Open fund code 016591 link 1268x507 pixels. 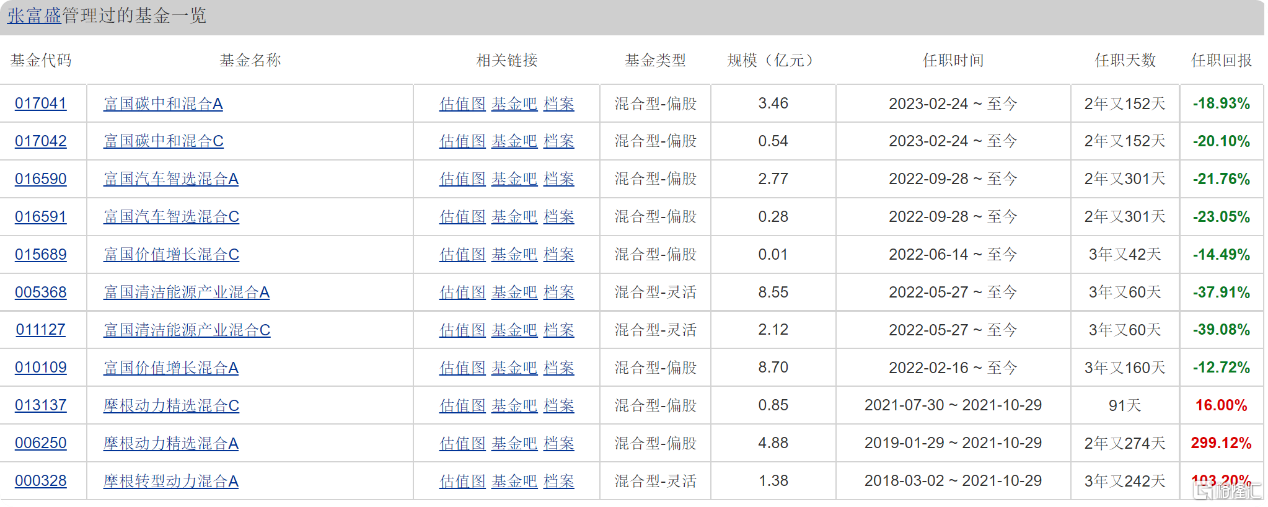[41, 217]
